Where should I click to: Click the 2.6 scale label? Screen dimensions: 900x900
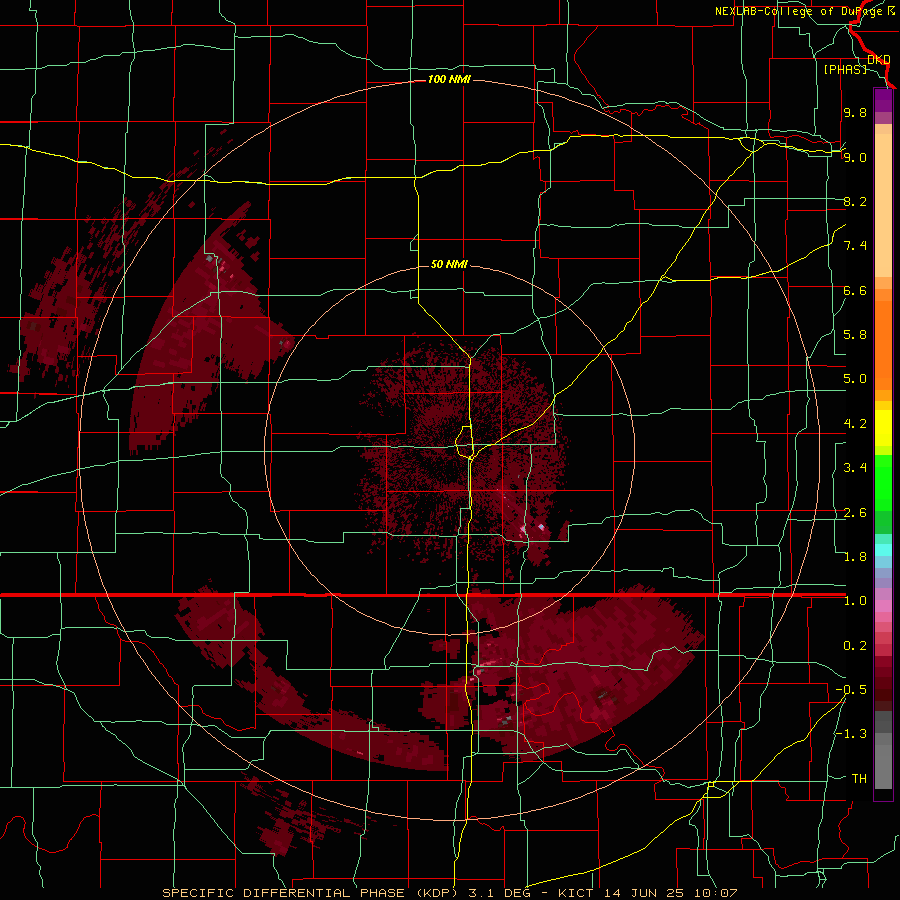coord(855,513)
